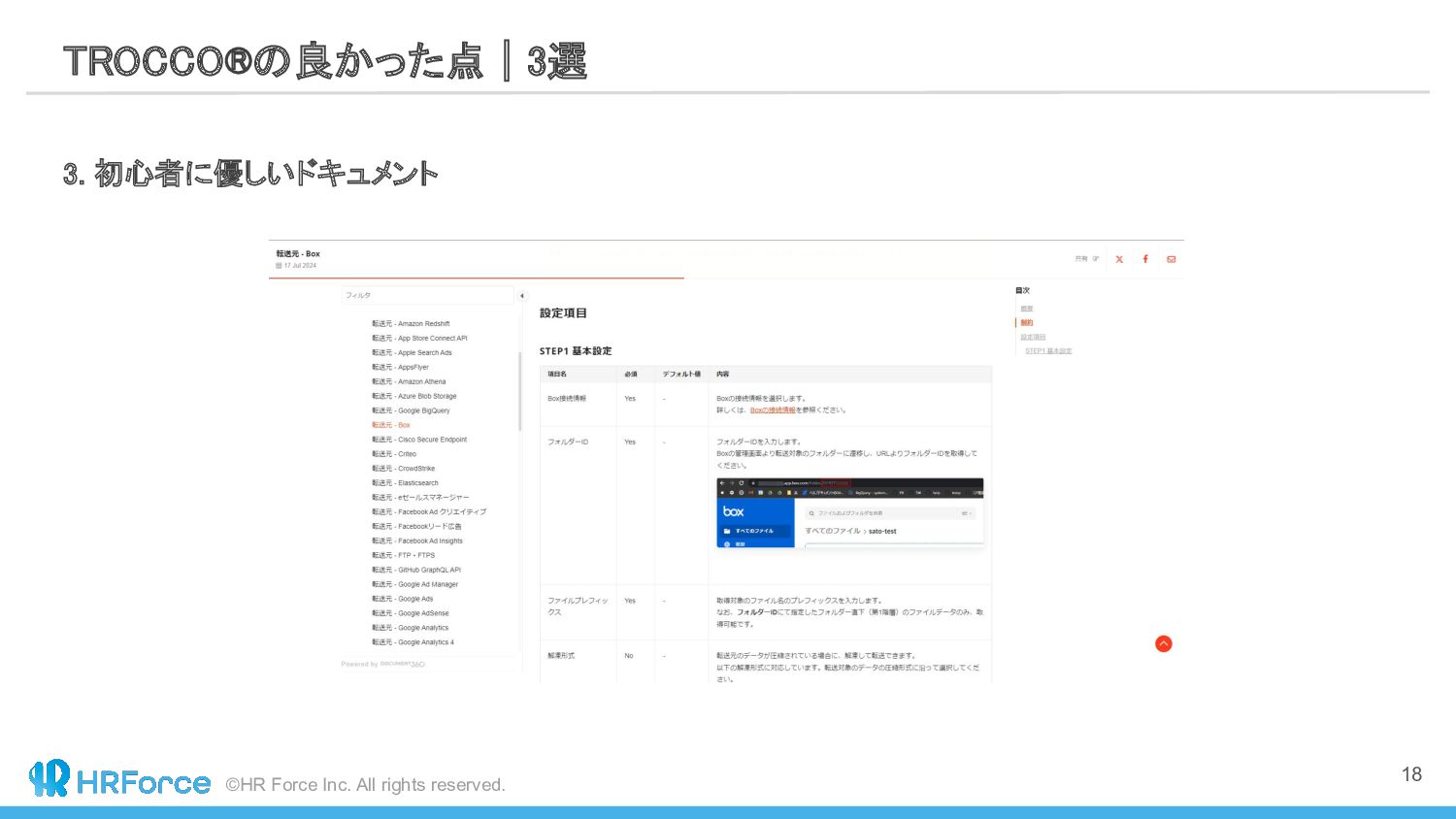Screen dimensions: 1456x819
Task: Click the Powered by Document360 link
Action: tap(383, 665)
